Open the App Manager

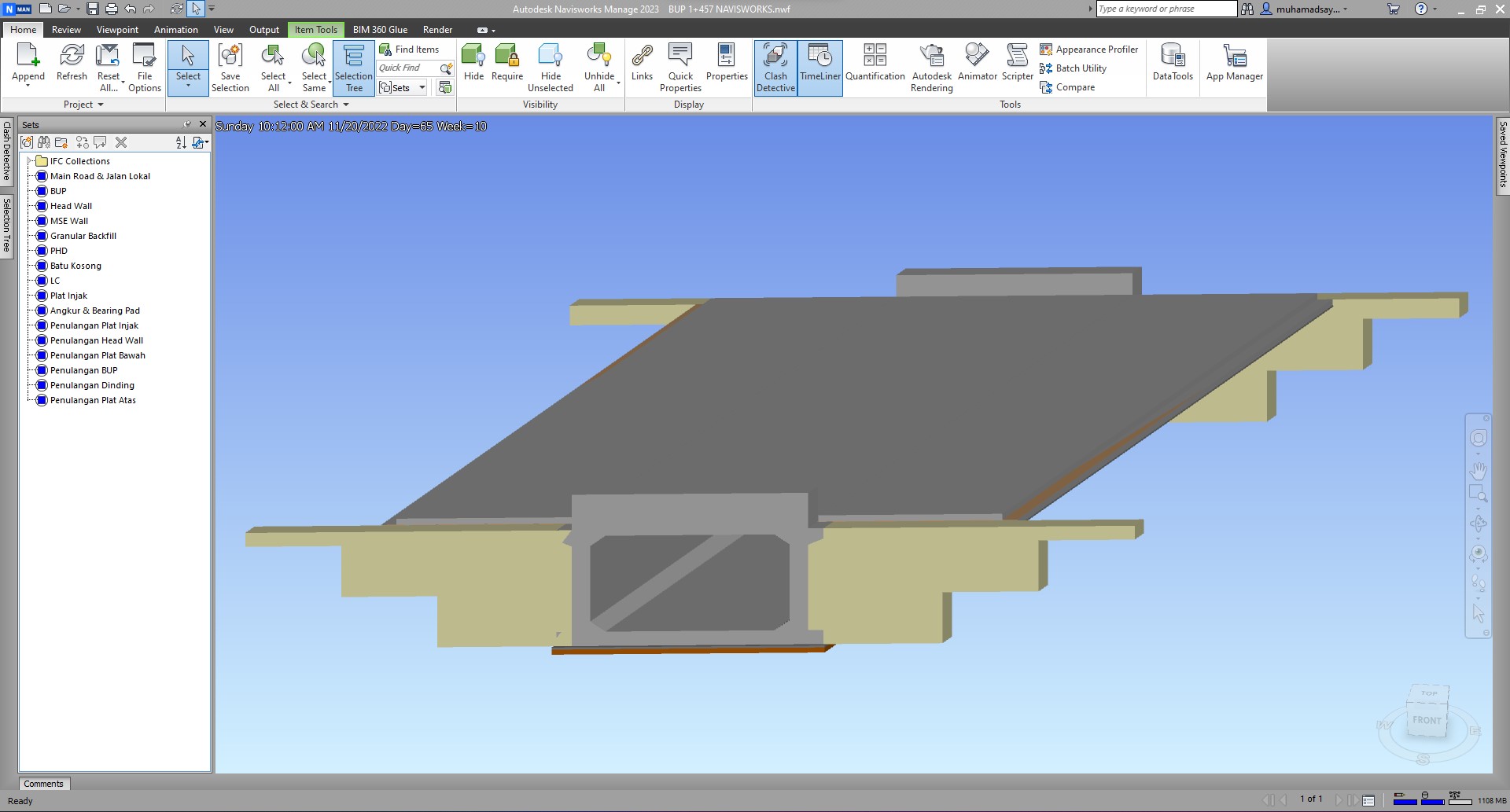[x=1235, y=63]
